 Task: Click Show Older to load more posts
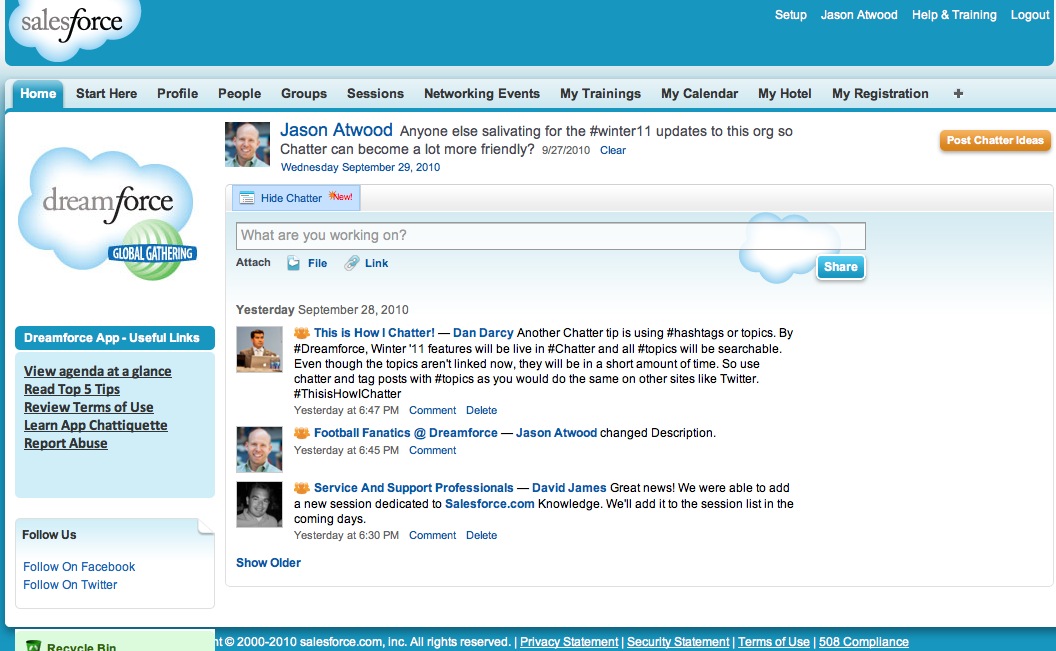tap(268, 563)
